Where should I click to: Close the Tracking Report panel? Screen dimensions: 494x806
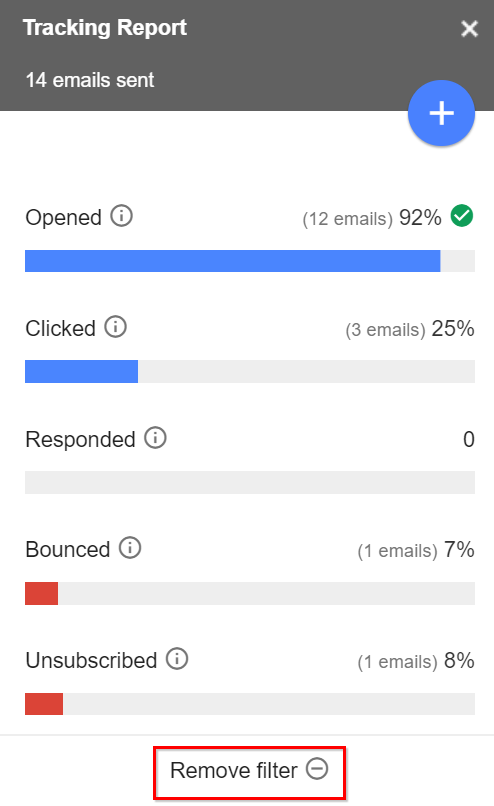click(469, 29)
